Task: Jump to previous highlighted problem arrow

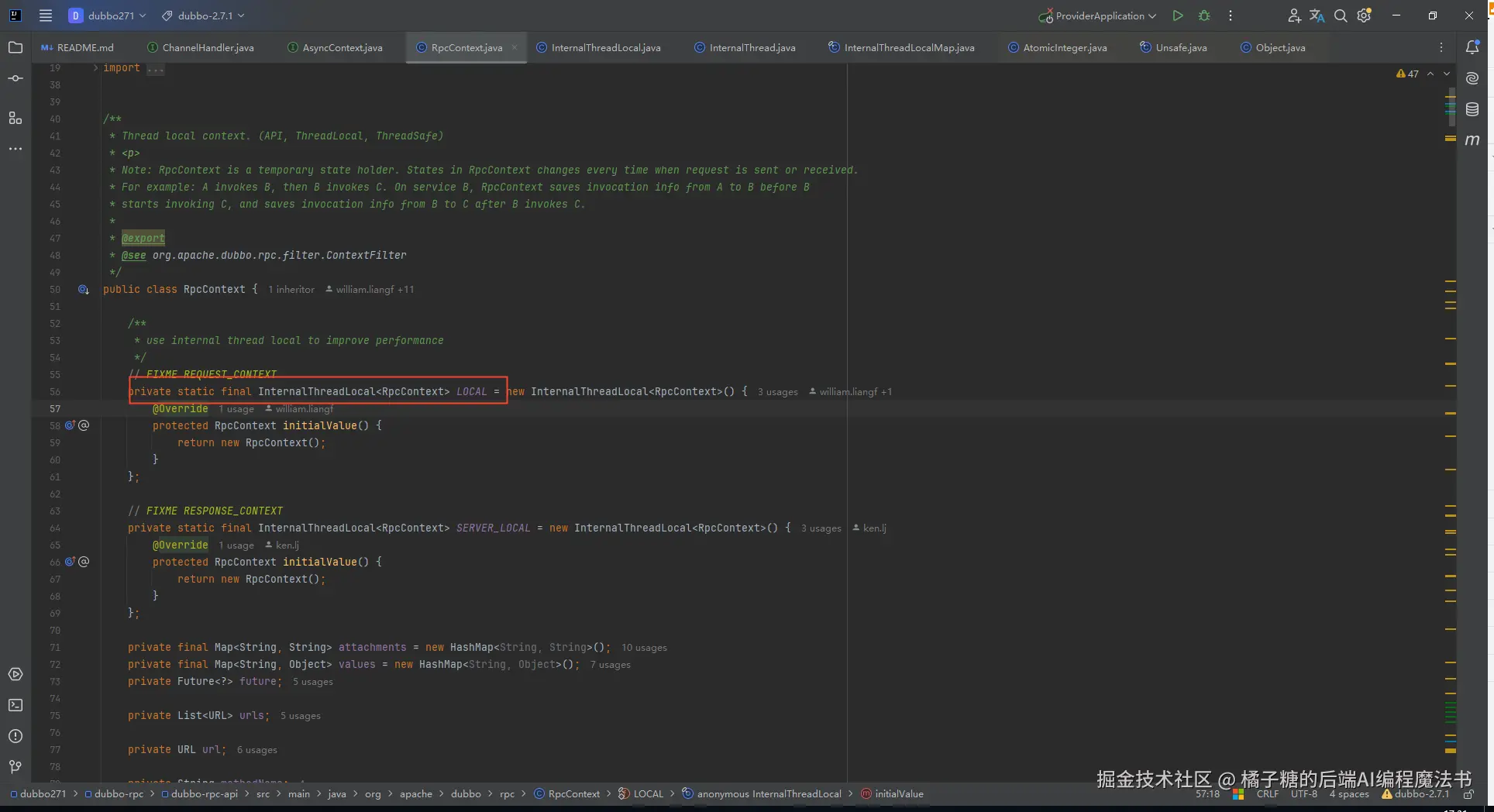Action: (1430, 74)
